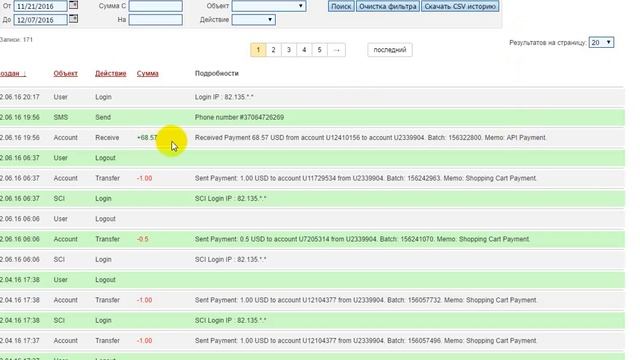Sort by Сумма column header
The width and height of the screenshot is (640, 360).
coord(147,73)
